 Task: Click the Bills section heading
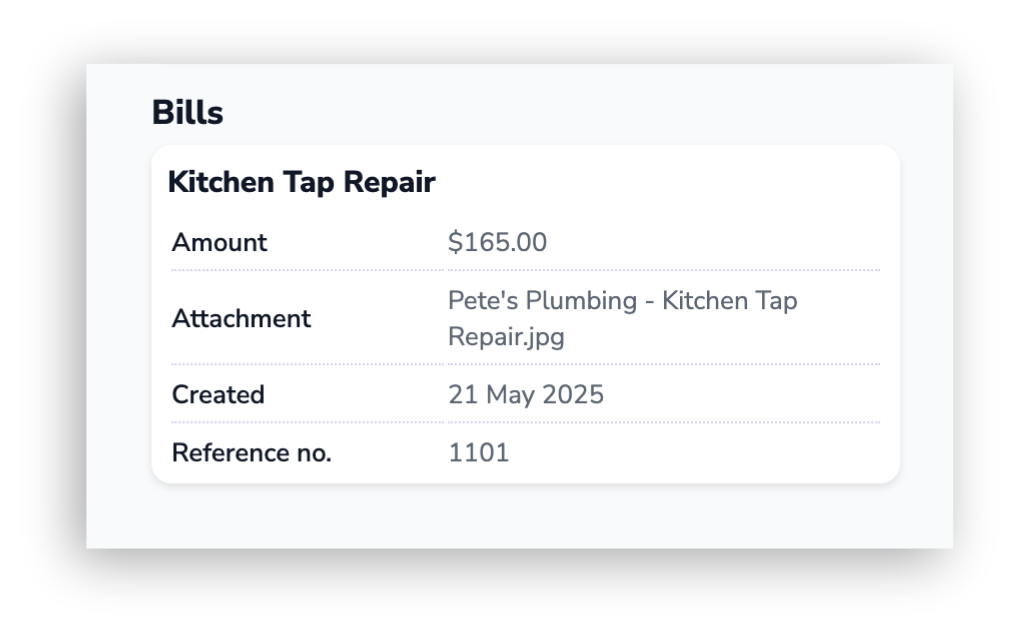(187, 112)
